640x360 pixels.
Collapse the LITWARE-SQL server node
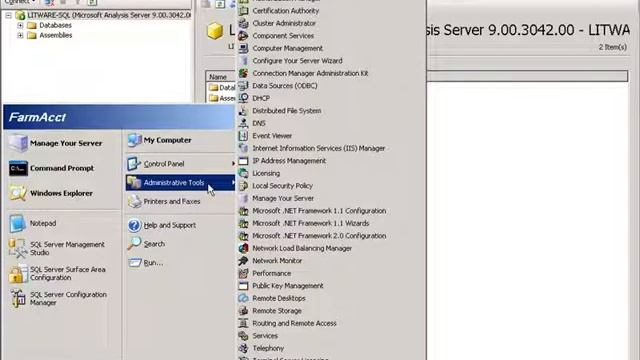(8, 16)
